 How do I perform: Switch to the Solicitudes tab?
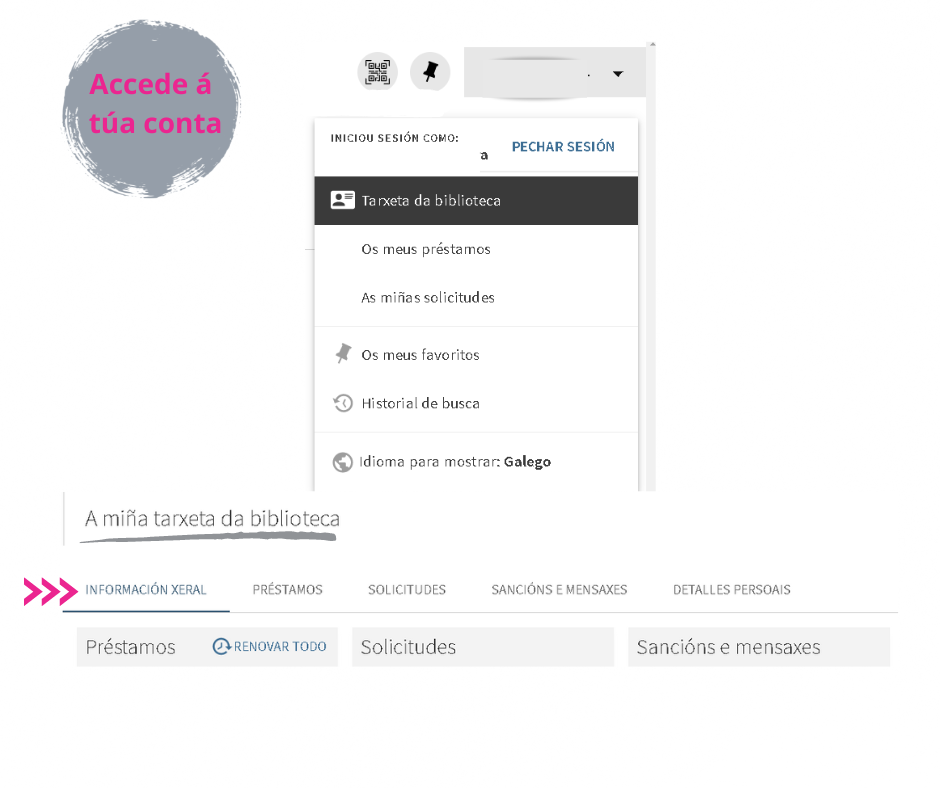point(406,590)
